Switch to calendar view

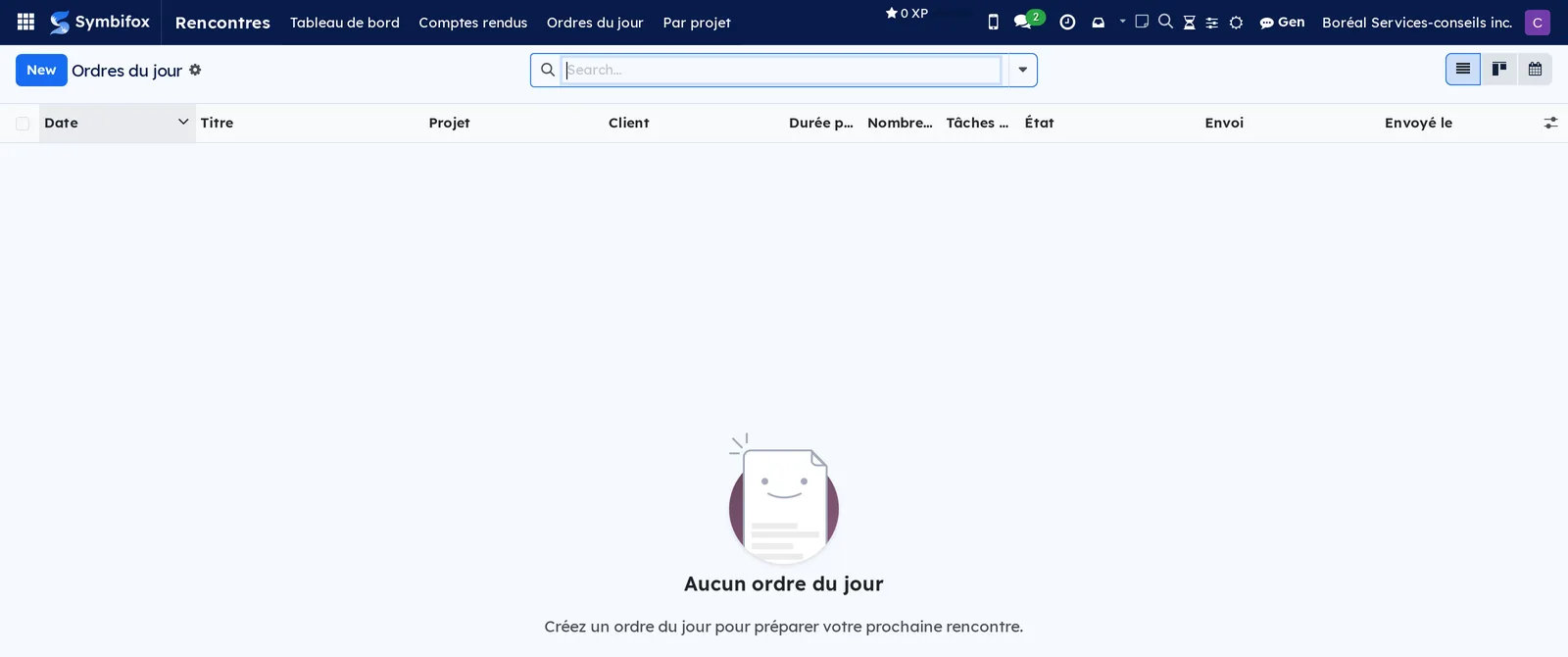coord(1535,69)
